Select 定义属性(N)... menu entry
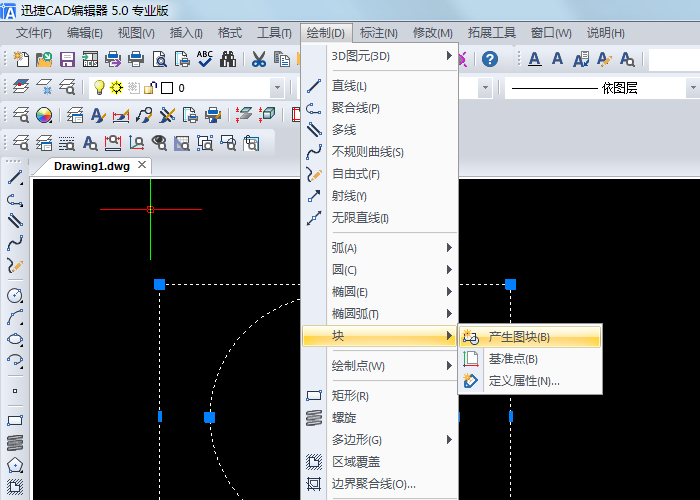 (523, 381)
